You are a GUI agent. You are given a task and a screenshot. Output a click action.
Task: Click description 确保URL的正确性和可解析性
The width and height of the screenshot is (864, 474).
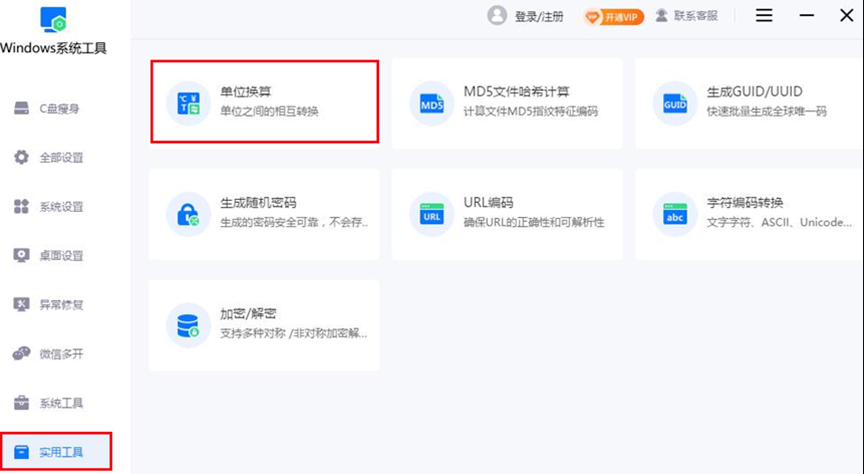[x=533, y=222]
